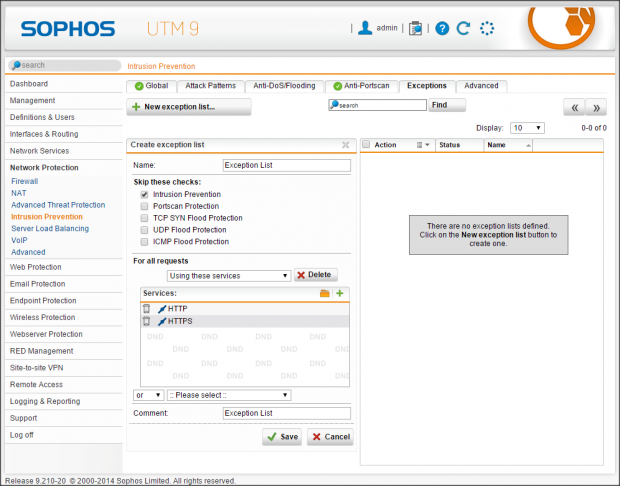Viewport: 620px width, 486px height.
Task: Focus the sidebar search box
Action: pyautogui.click(x=64, y=65)
